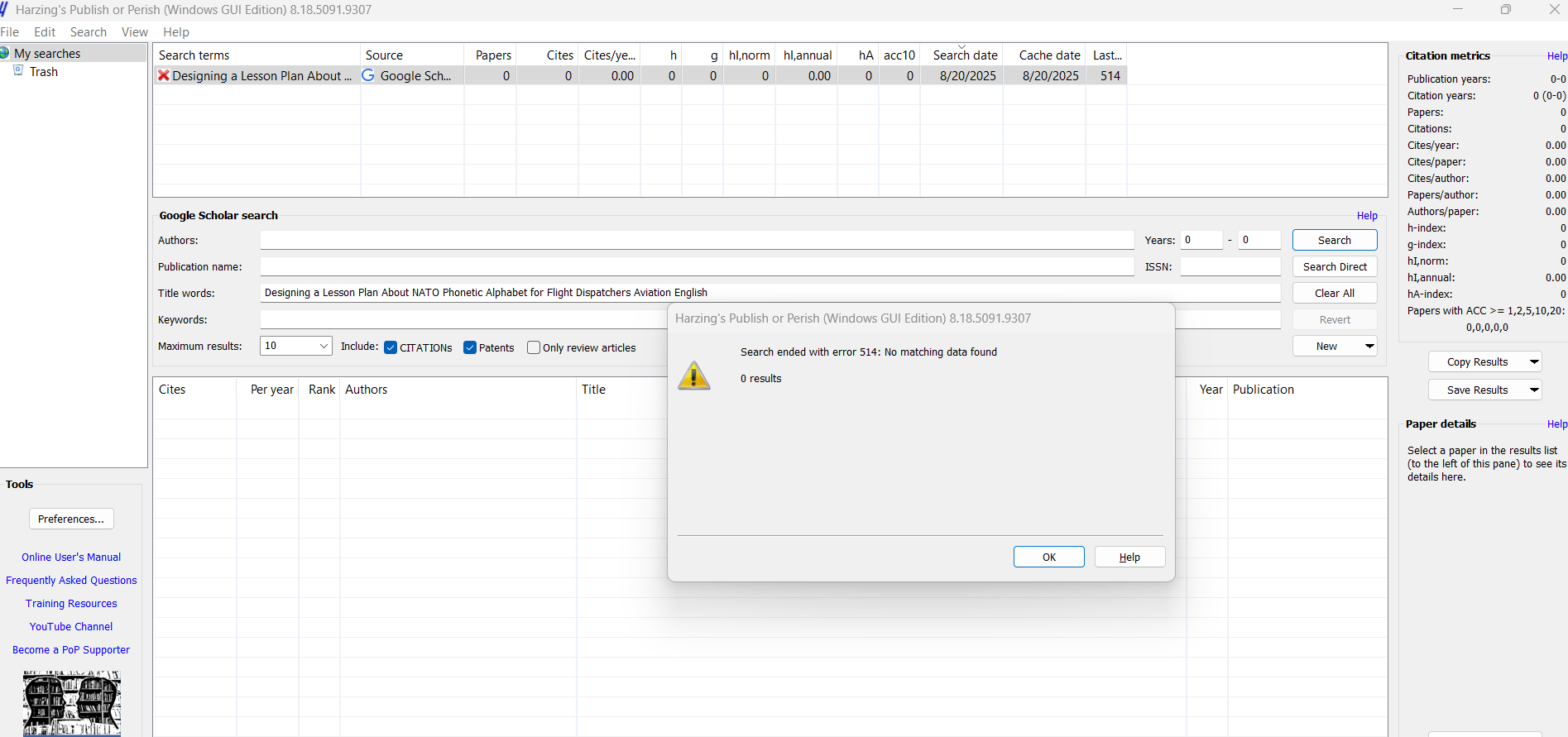Select Trash in the tree
The height and width of the screenshot is (737, 1568).
tap(44, 72)
